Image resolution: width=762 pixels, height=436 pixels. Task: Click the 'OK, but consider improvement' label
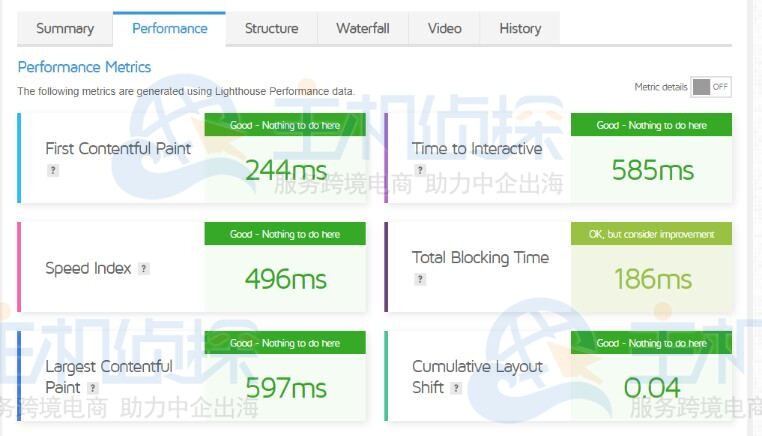click(x=652, y=234)
